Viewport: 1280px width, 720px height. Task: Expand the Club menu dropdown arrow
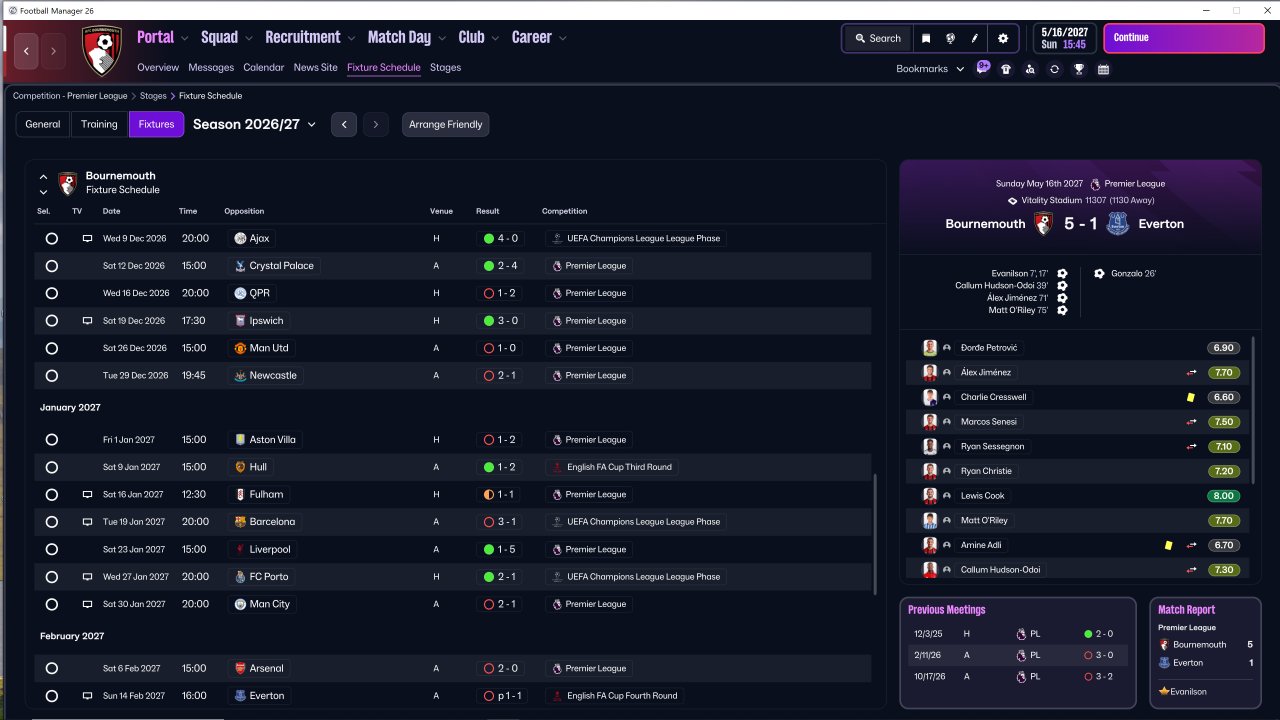pyautogui.click(x=495, y=38)
